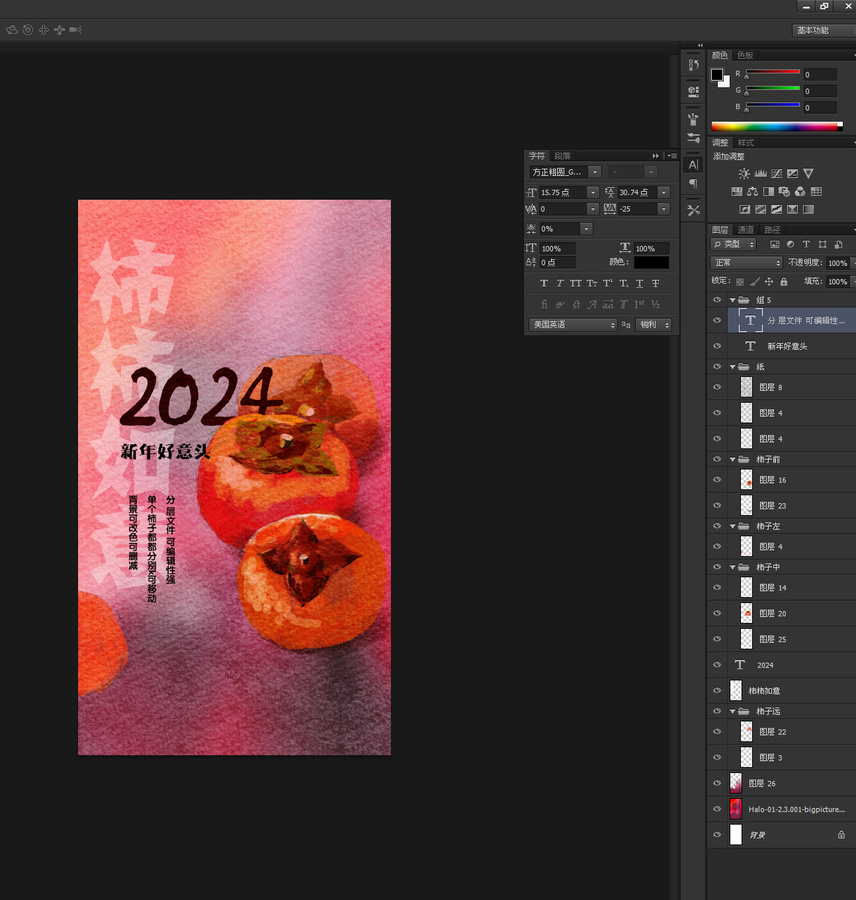The width and height of the screenshot is (856, 900).
Task: Add a Photo Filter adjustment
Action: [784, 191]
